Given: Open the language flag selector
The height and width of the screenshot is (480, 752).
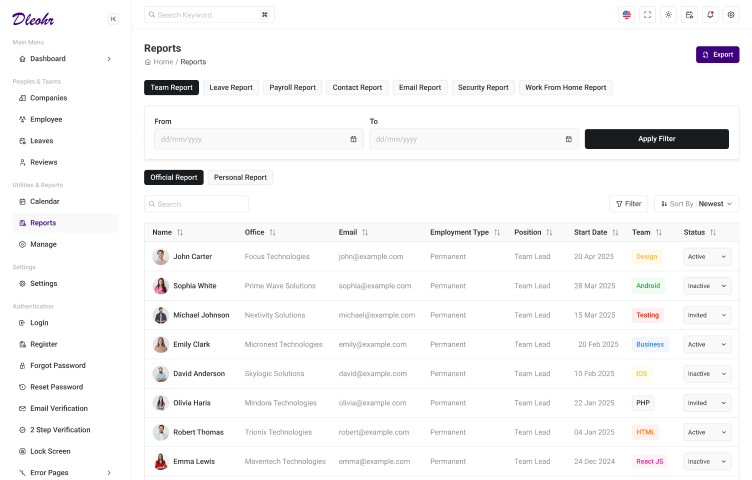Looking at the screenshot, I should coord(626,15).
